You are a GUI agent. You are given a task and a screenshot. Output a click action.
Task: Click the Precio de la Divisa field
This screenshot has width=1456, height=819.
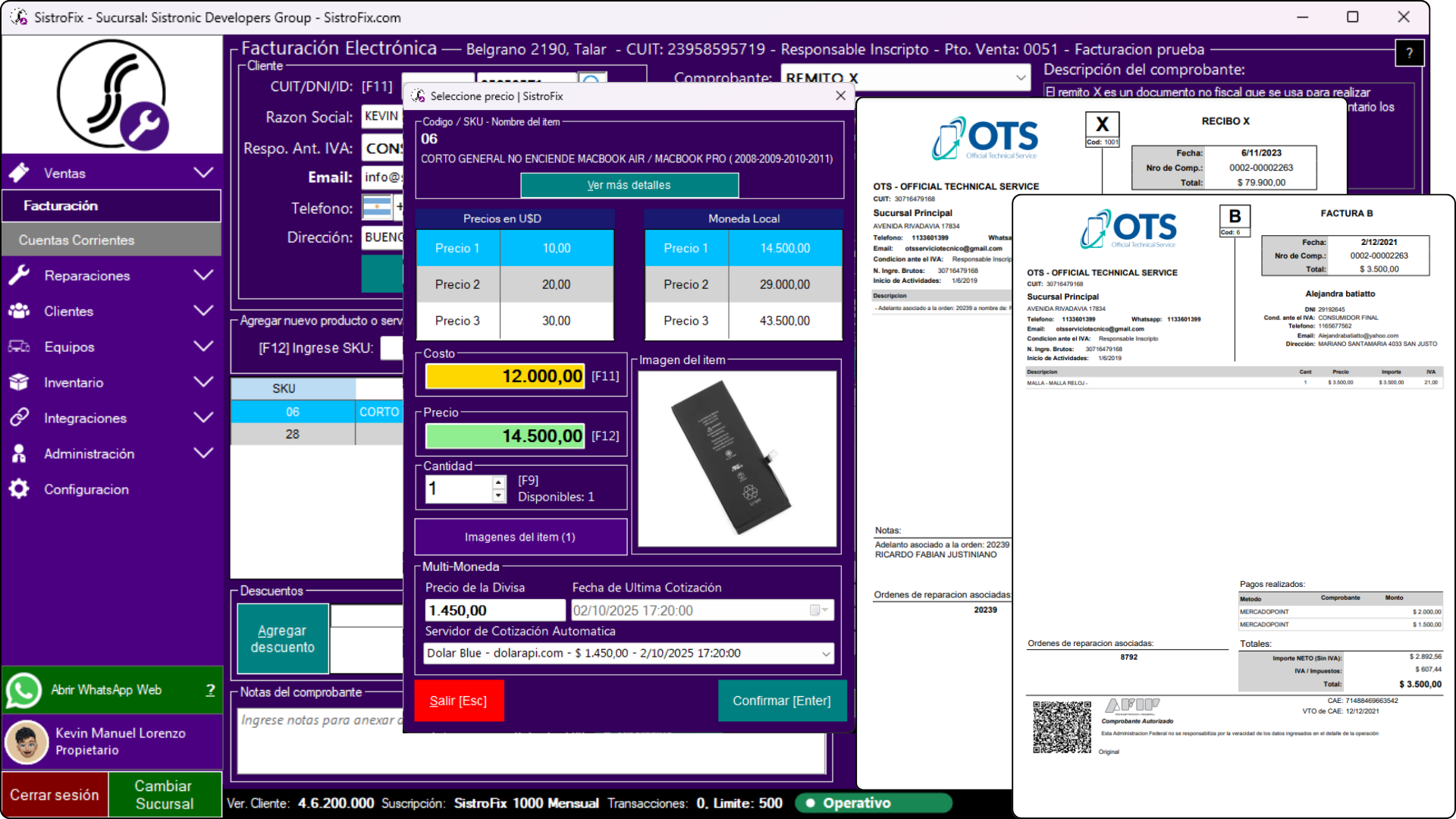coord(495,610)
